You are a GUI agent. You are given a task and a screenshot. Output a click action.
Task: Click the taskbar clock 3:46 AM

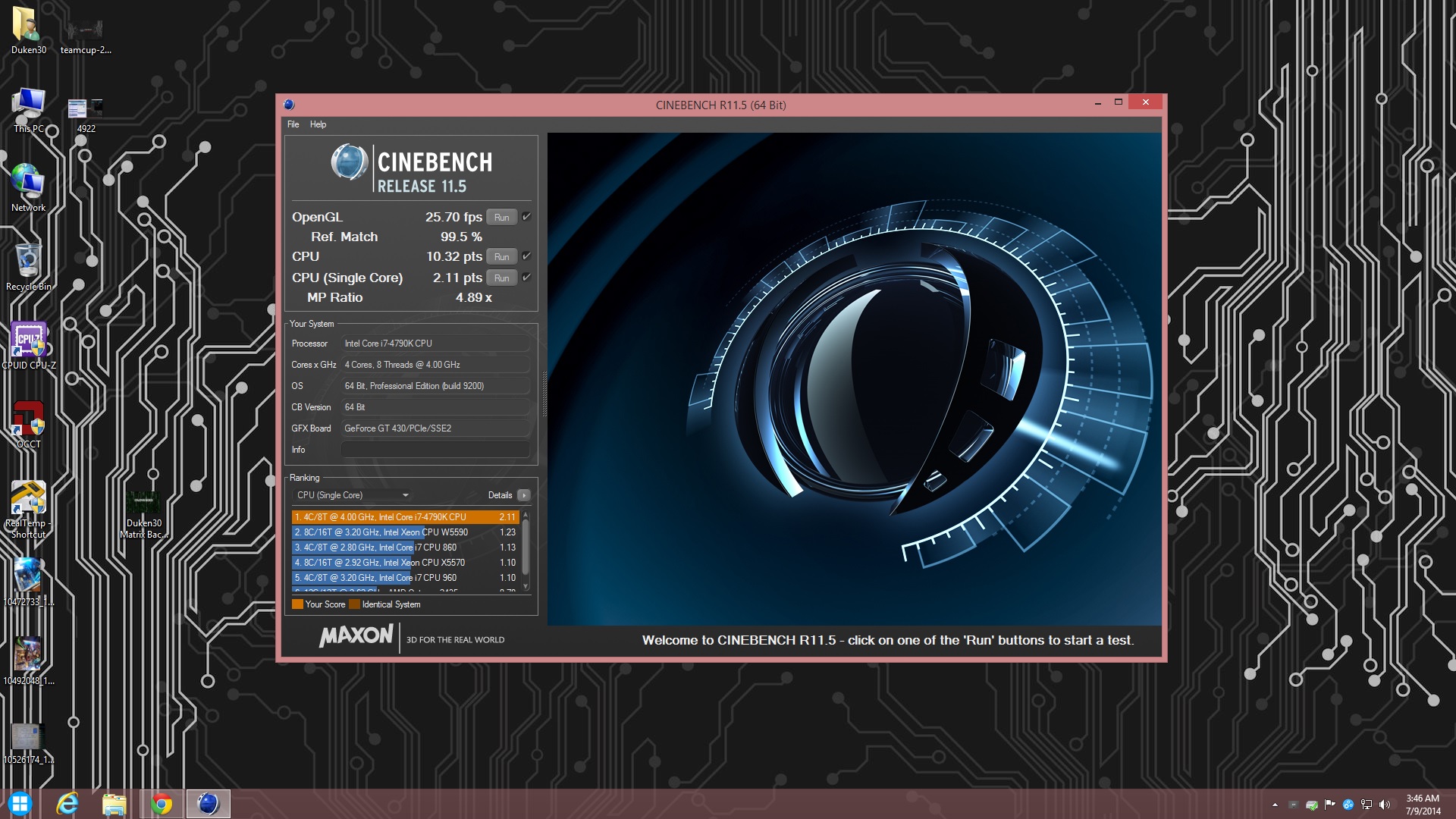pyautogui.click(x=1423, y=805)
